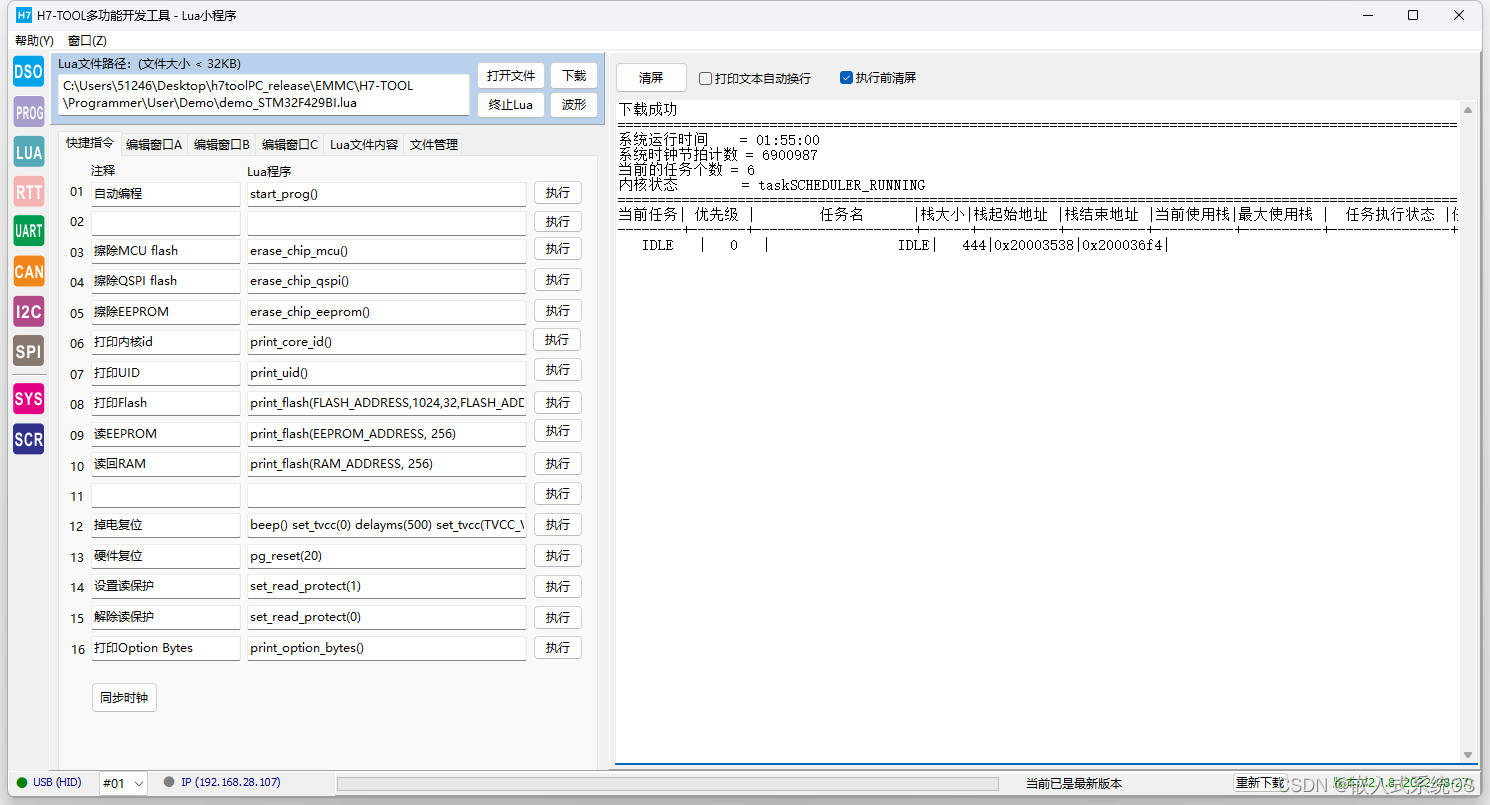The height and width of the screenshot is (805, 1490).
Task: Click the output panel vertical scrollbar
Action: tap(1468, 432)
